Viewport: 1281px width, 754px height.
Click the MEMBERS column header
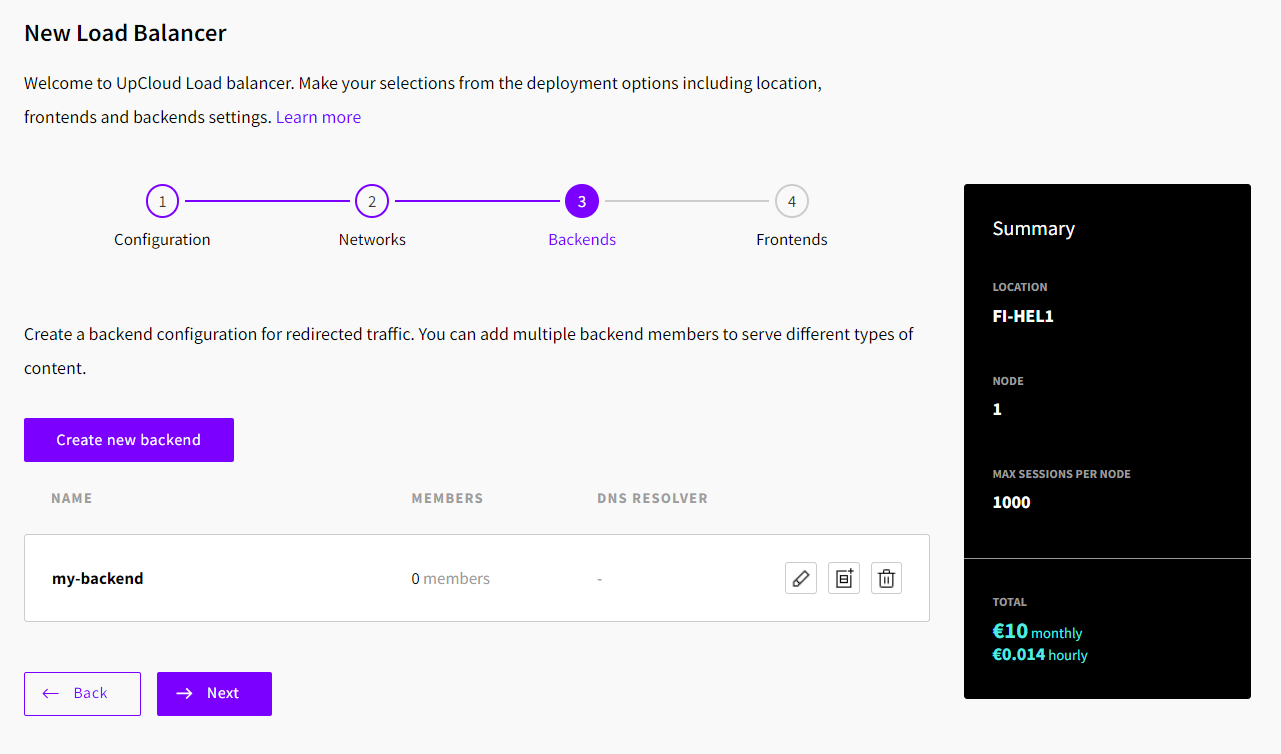[447, 498]
